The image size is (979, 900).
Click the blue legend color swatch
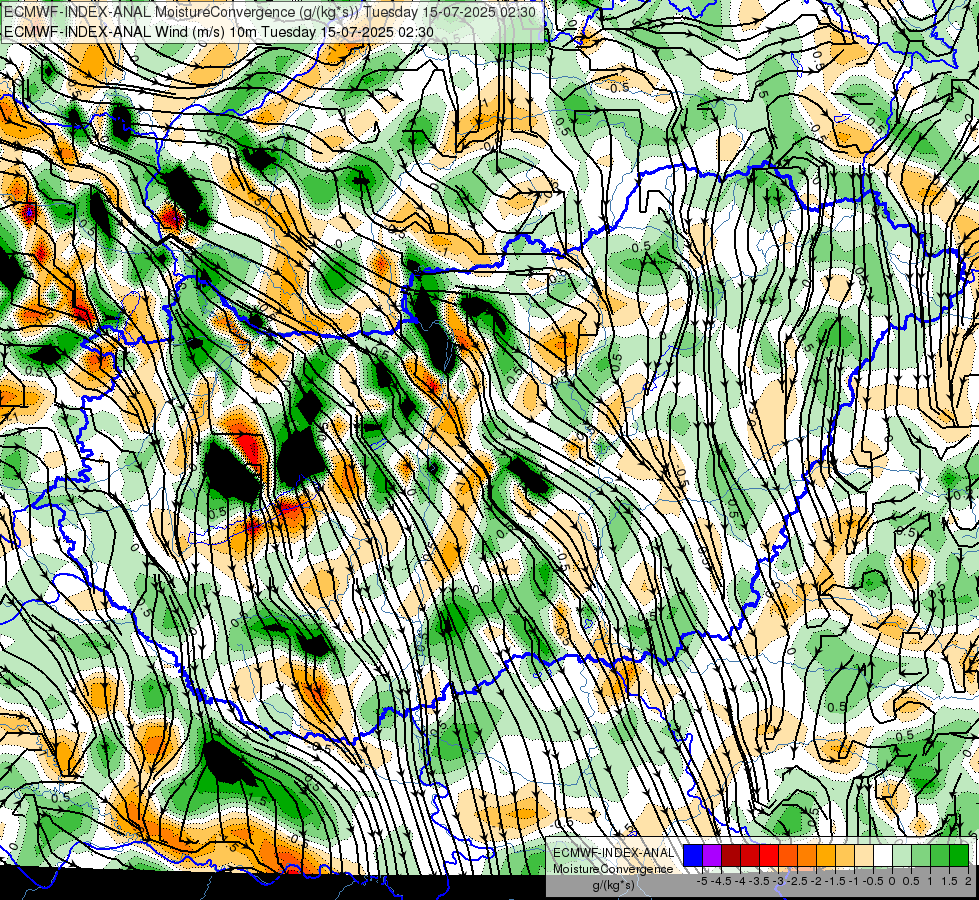[692, 855]
